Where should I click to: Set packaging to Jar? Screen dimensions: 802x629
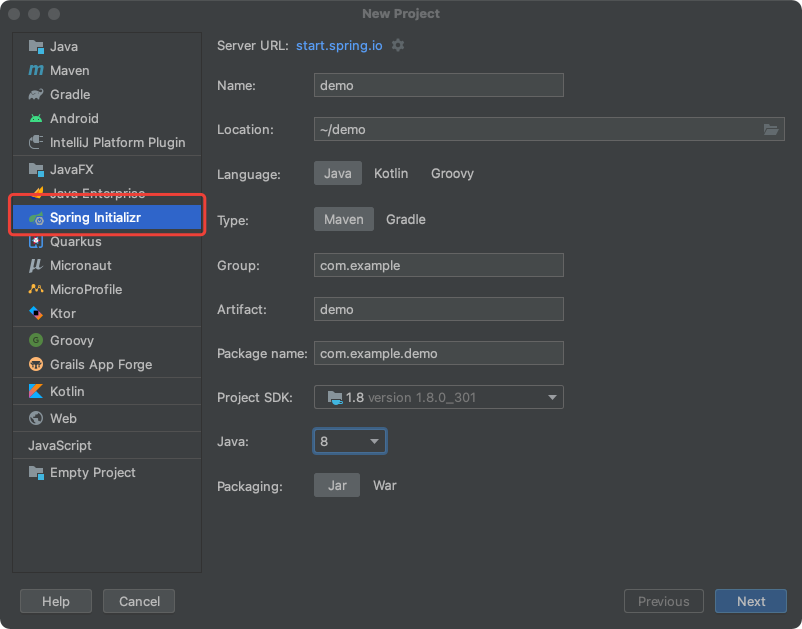click(x=337, y=485)
